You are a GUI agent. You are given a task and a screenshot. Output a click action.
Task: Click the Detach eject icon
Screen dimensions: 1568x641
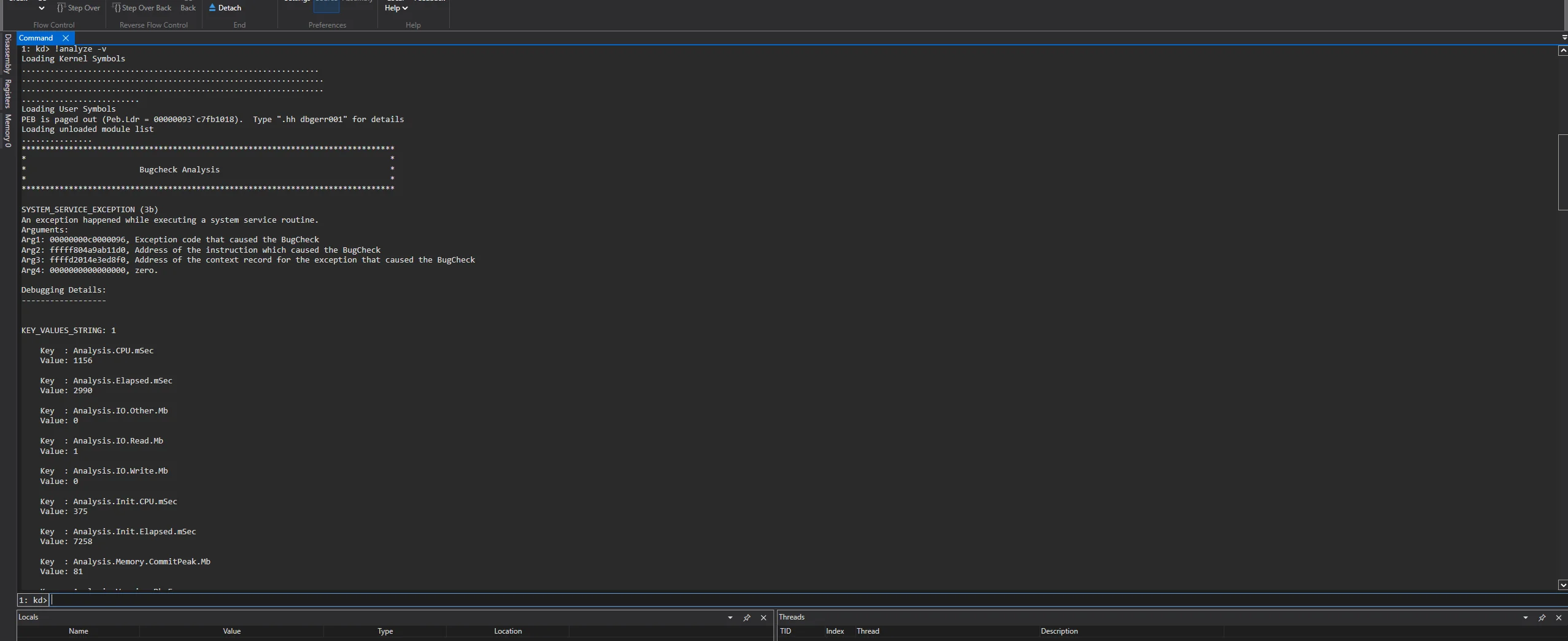212,7
